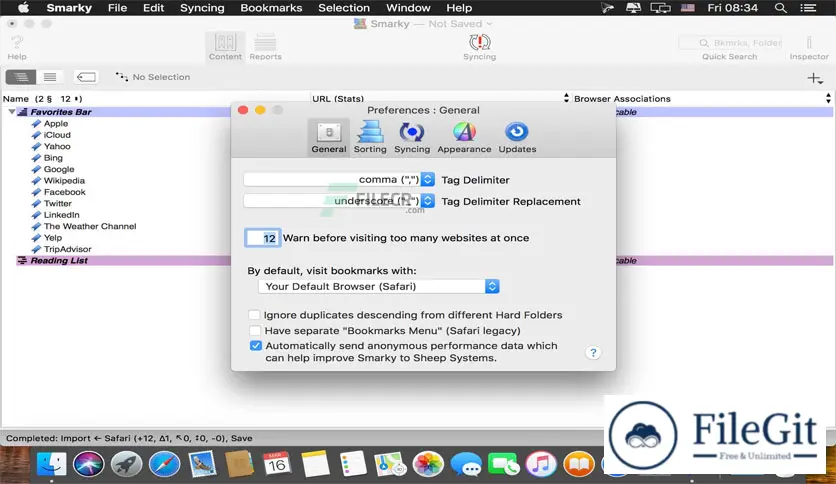836x484 pixels.
Task: Open iBooks from the dock
Action: point(578,464)
